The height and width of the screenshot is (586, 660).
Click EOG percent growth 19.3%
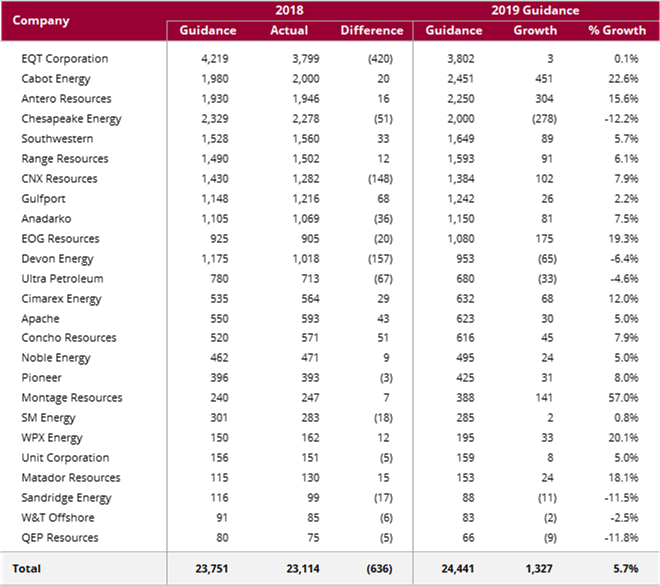coord(623,239)
